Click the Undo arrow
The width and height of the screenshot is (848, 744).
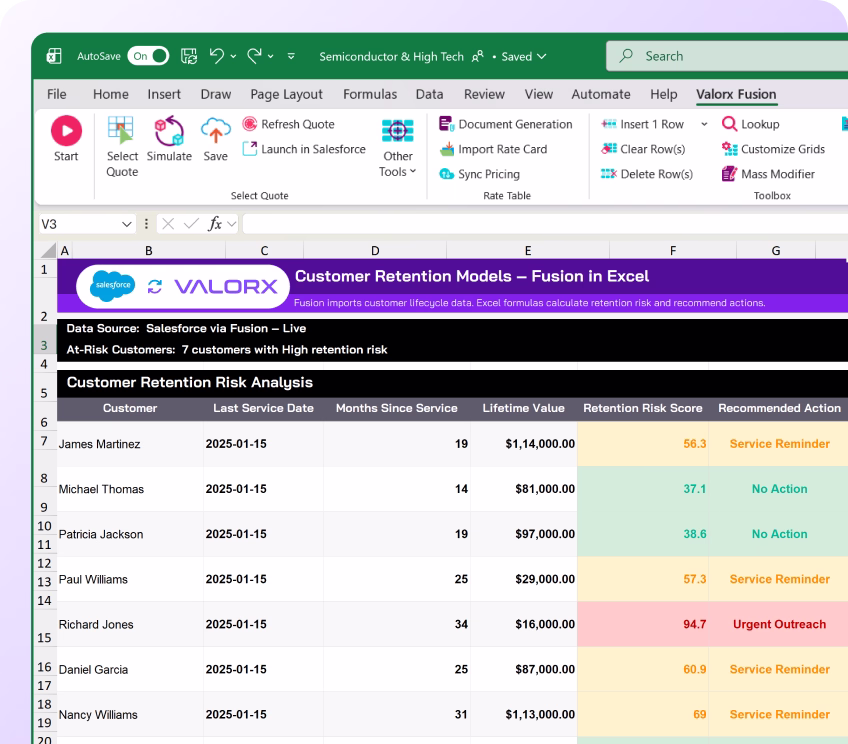[217, 56]
